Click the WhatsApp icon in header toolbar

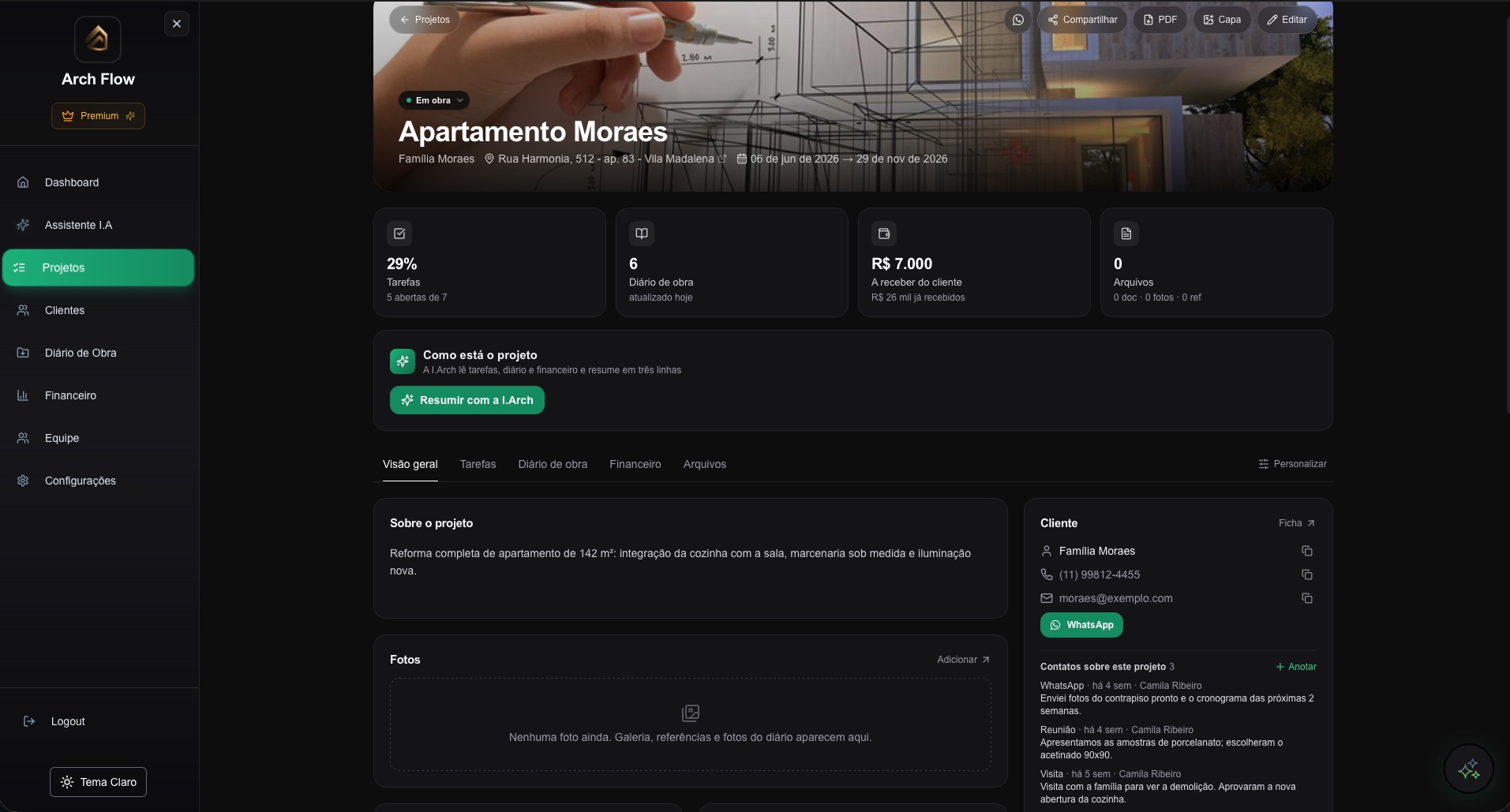point(1018,20)
